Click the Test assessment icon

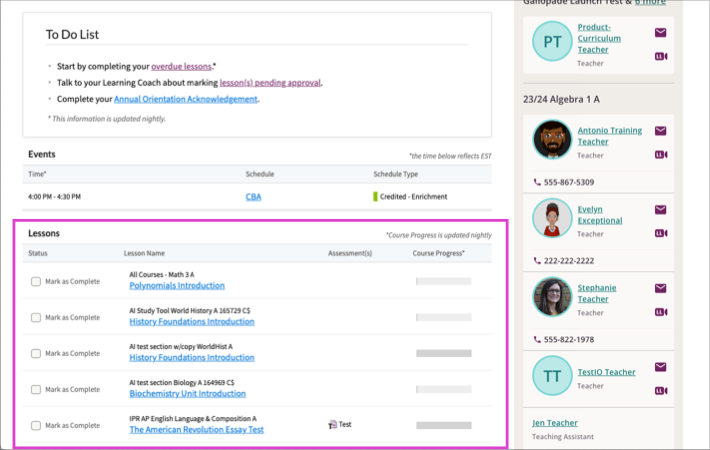333,424
